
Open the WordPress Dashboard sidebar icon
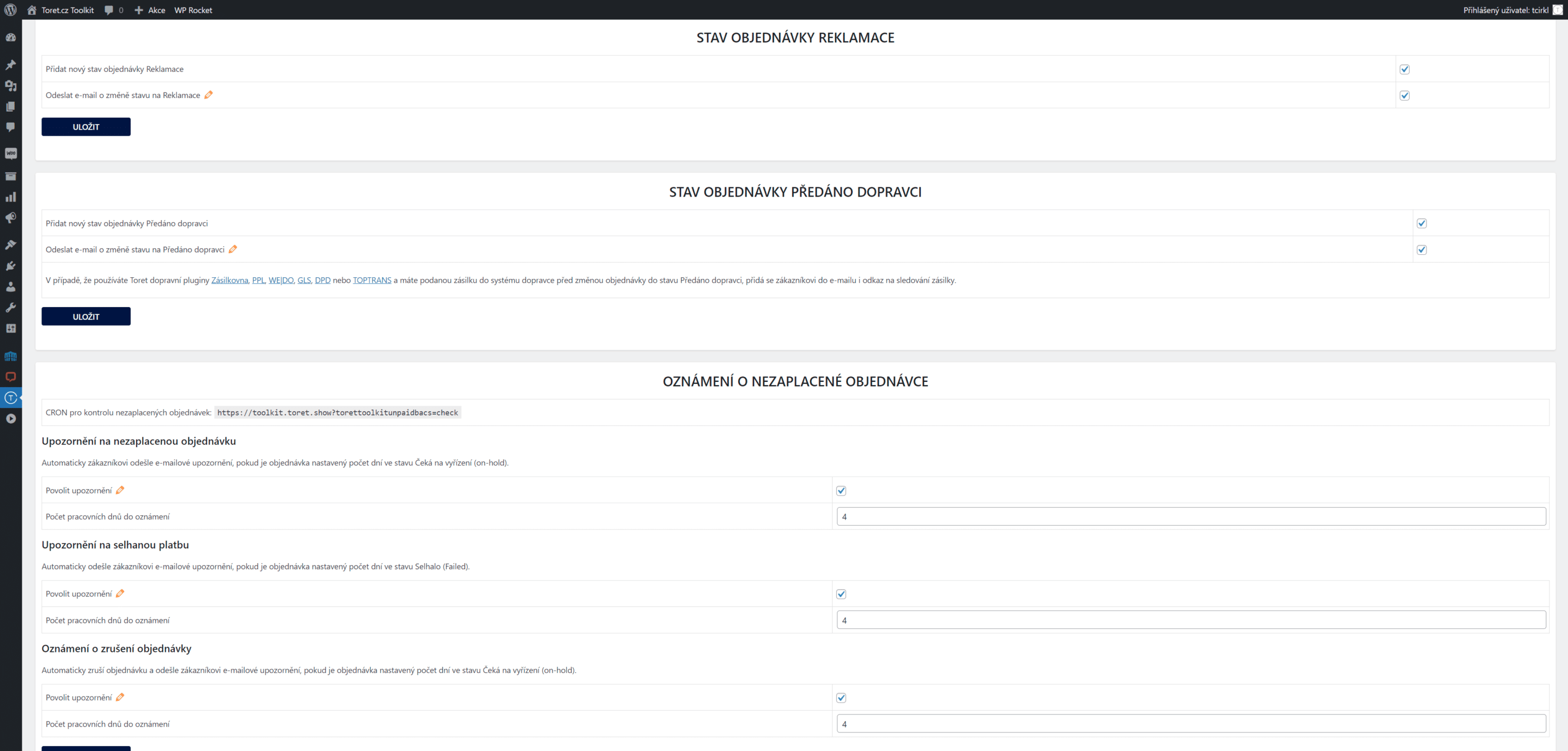[x=10, y=37]
